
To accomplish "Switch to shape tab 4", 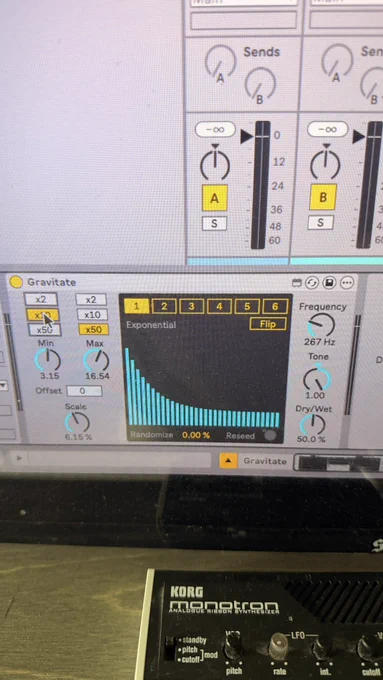I will point(219,307).
